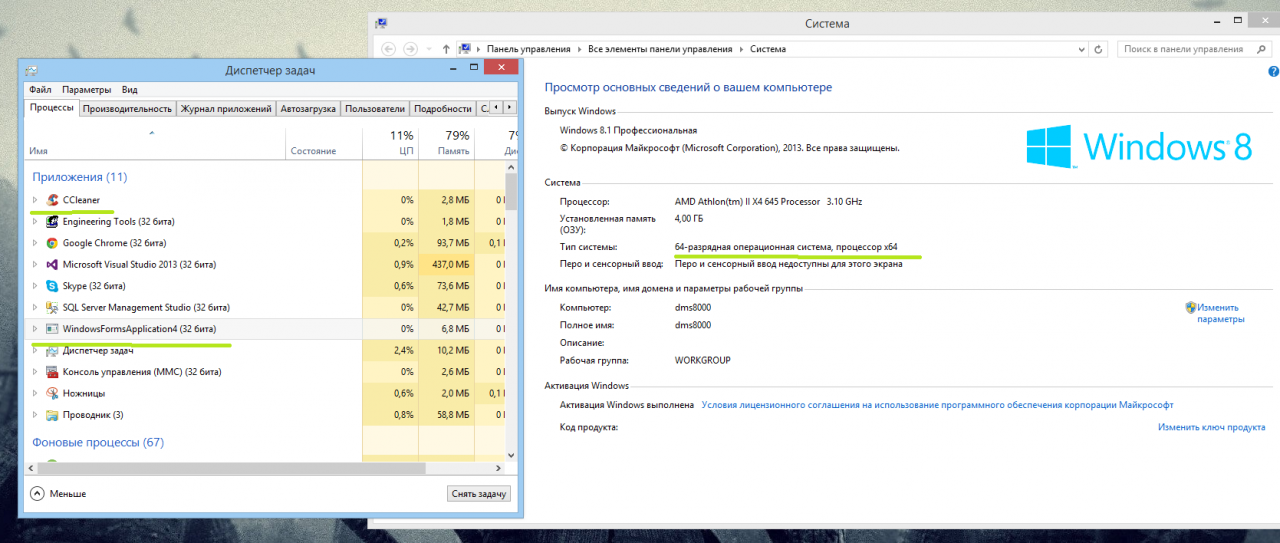Sort by the Состояние column header
The image size is (1280, 543).
point(324,142)
